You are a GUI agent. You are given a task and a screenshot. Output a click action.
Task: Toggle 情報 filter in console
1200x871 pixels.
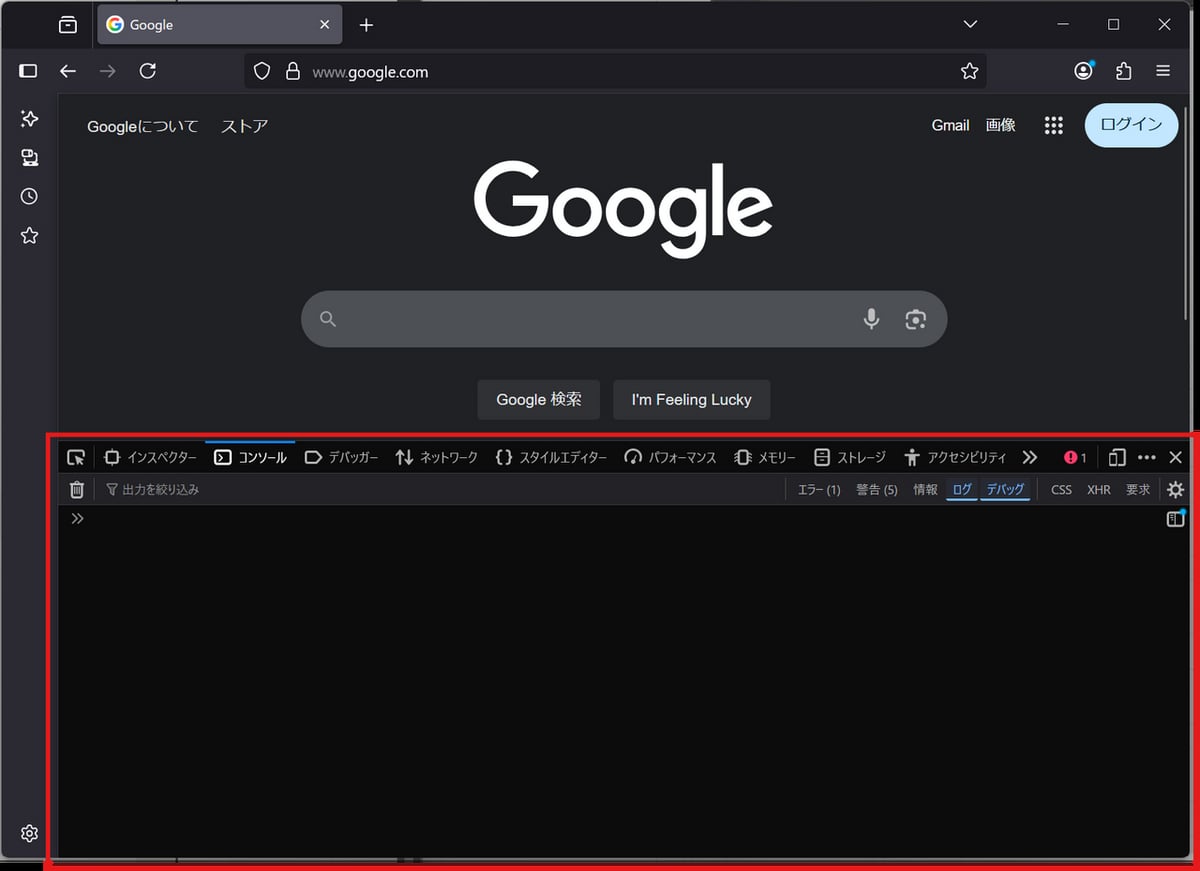pyautogui.click(x=925, y=489)
